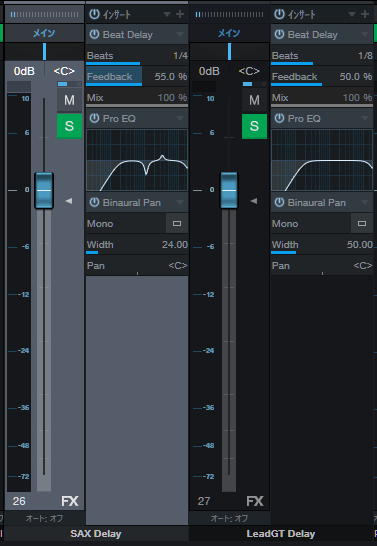The width and height of the screenshot is (377, 546).
Task: Click automation mode button on channel 26
Action: pyautogui.click(x=44, y=518)
